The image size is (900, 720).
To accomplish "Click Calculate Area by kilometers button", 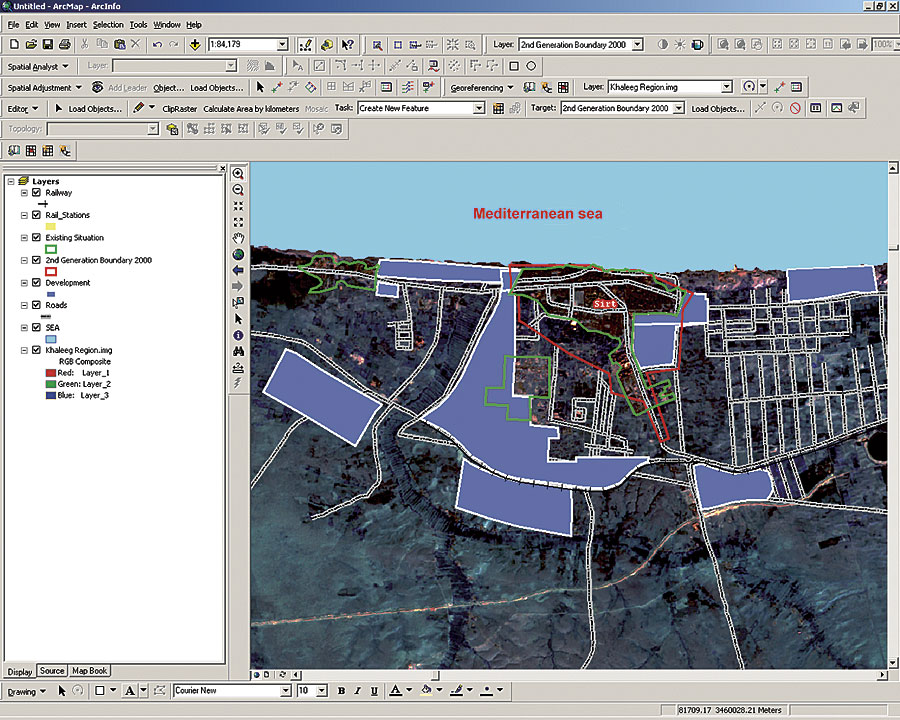I will 251,108.
